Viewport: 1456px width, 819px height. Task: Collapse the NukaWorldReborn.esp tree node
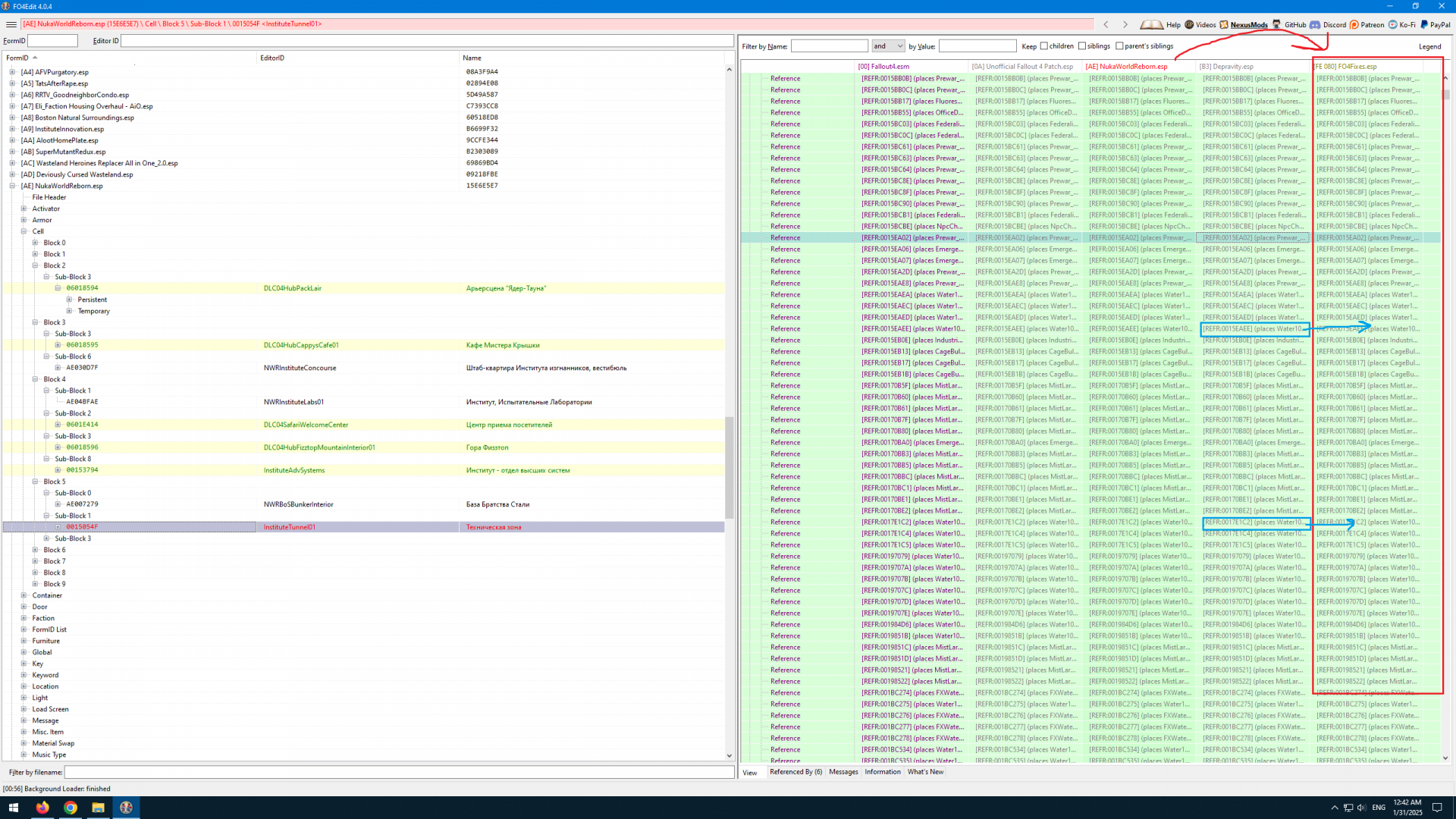(x=12, y=186)
